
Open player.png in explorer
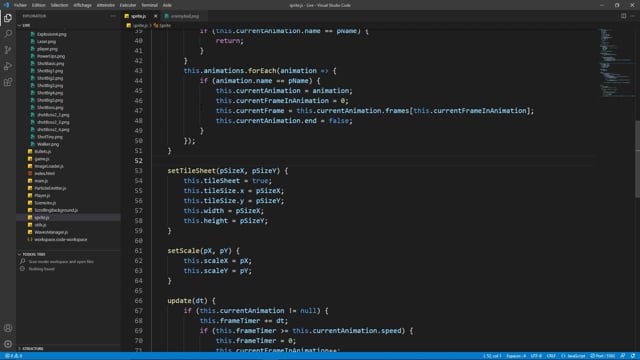point(47,49)
